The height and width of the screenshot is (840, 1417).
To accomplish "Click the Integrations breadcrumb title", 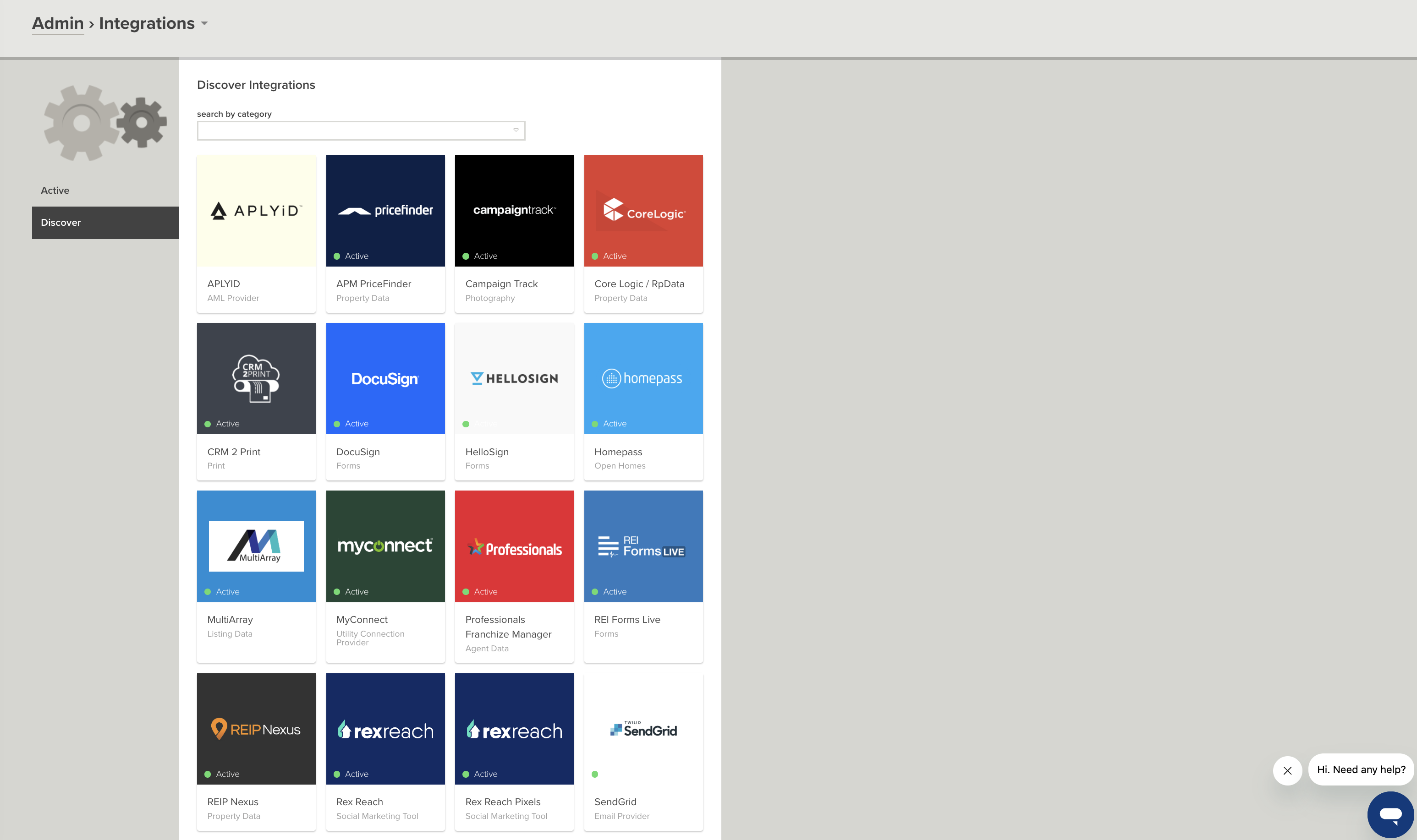I will (x=147, y=23).
